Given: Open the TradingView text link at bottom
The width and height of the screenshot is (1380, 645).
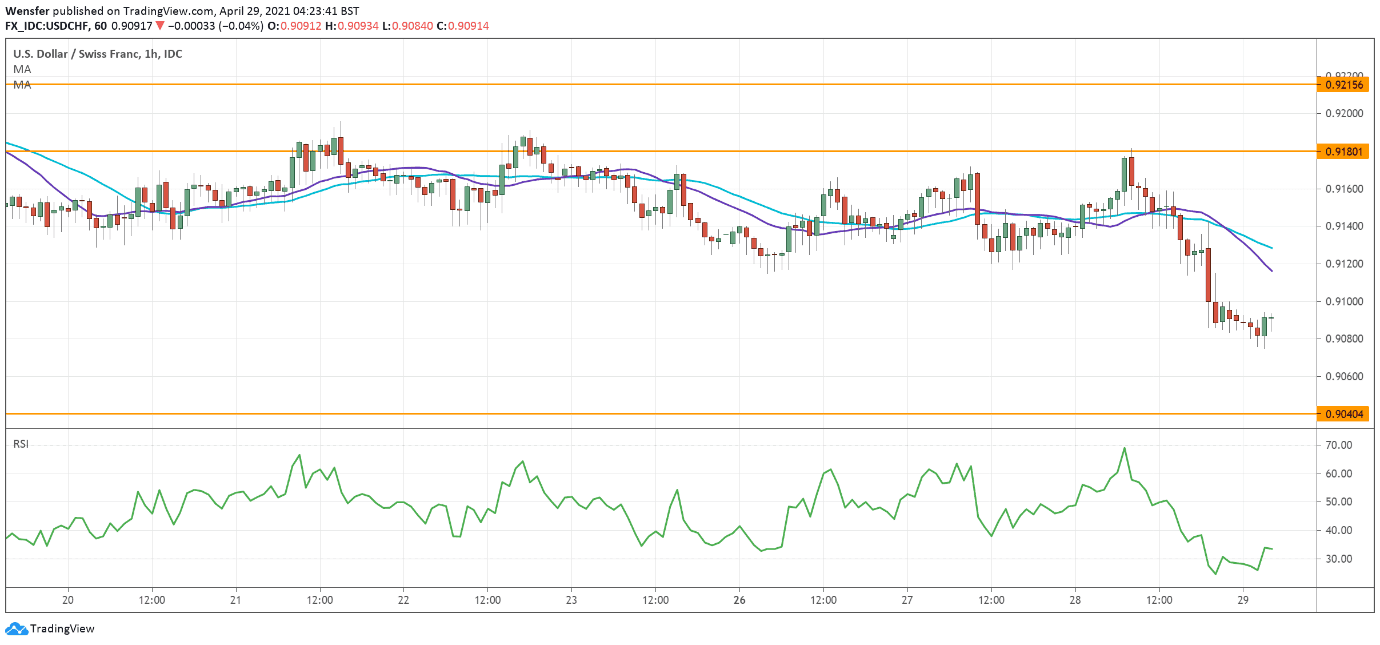Looking at the screenshot, I should [x=62, y=629].
